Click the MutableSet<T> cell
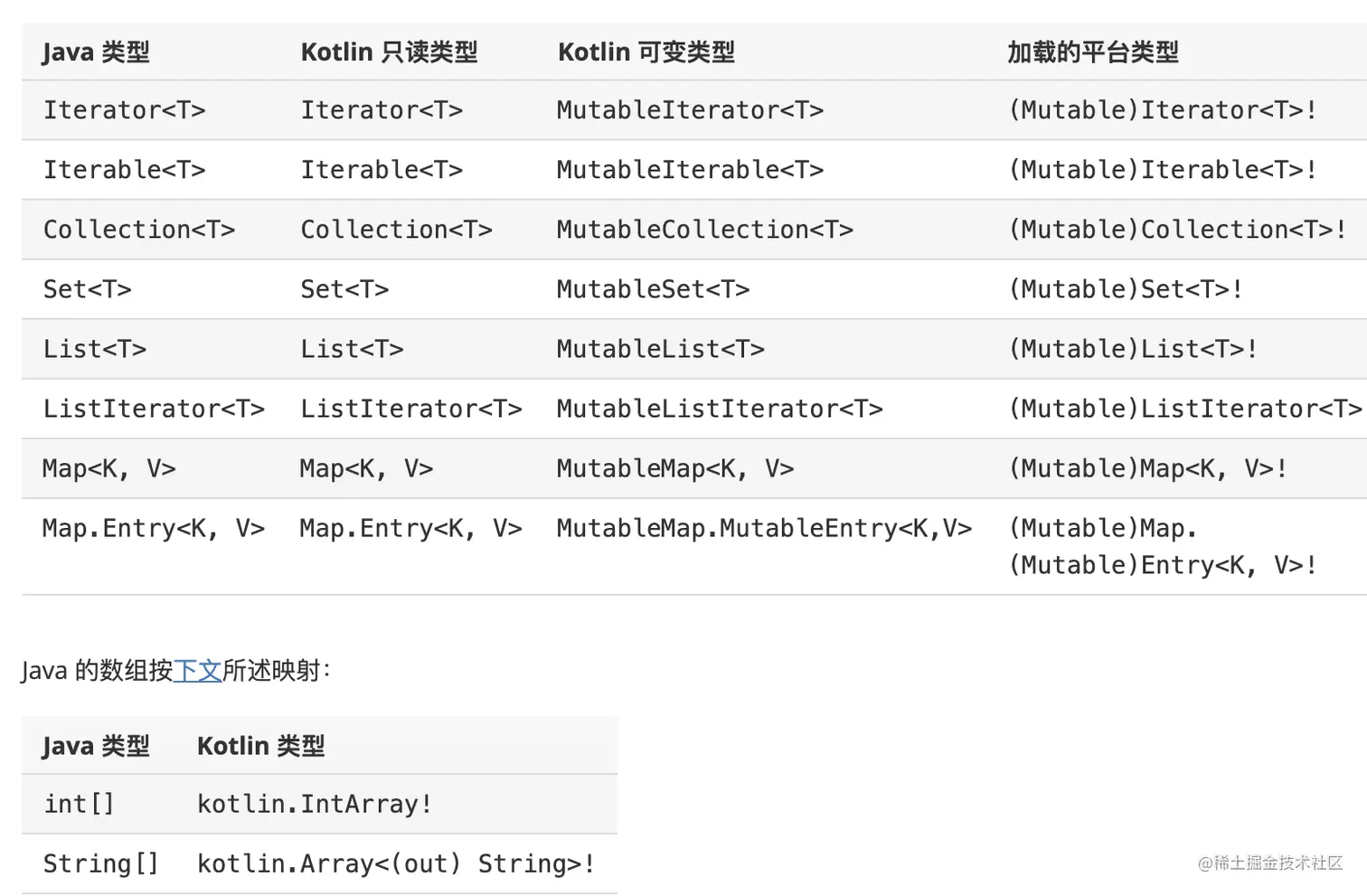The width and height of the screenshot is (1367, 896). (x=653, y=289)
